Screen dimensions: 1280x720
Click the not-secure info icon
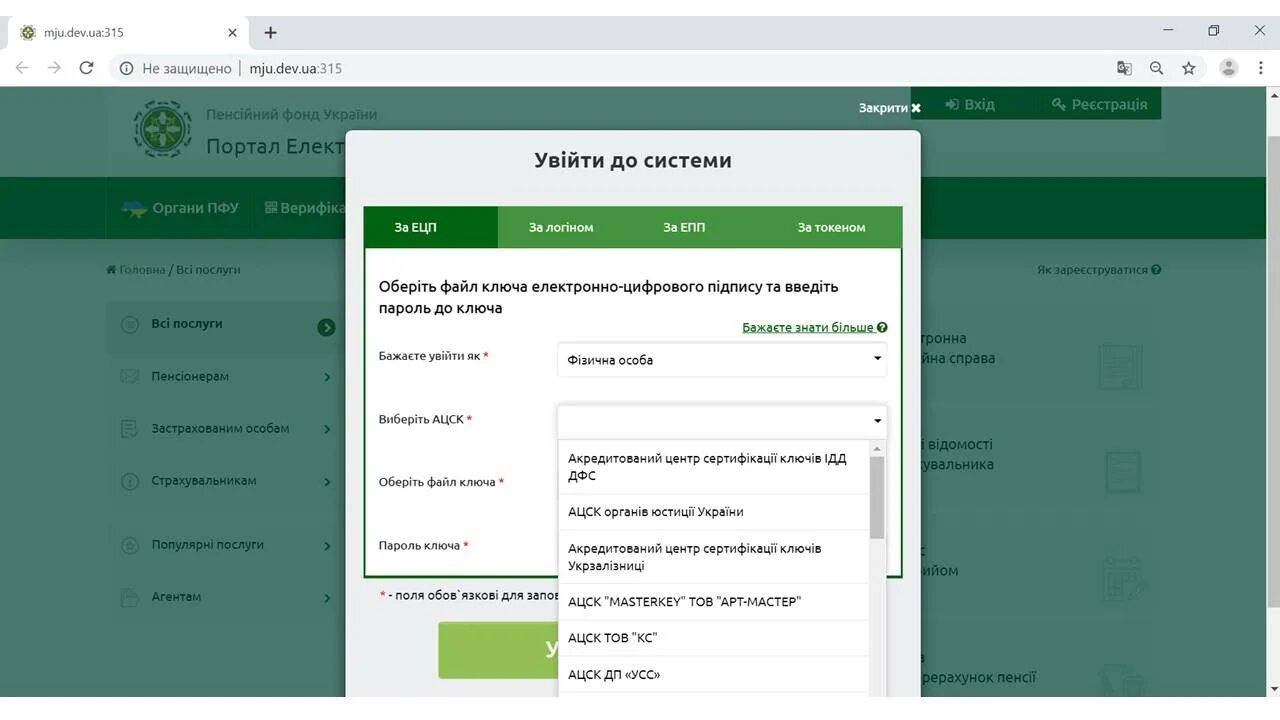pyautogui.click(x=127, y=68)
